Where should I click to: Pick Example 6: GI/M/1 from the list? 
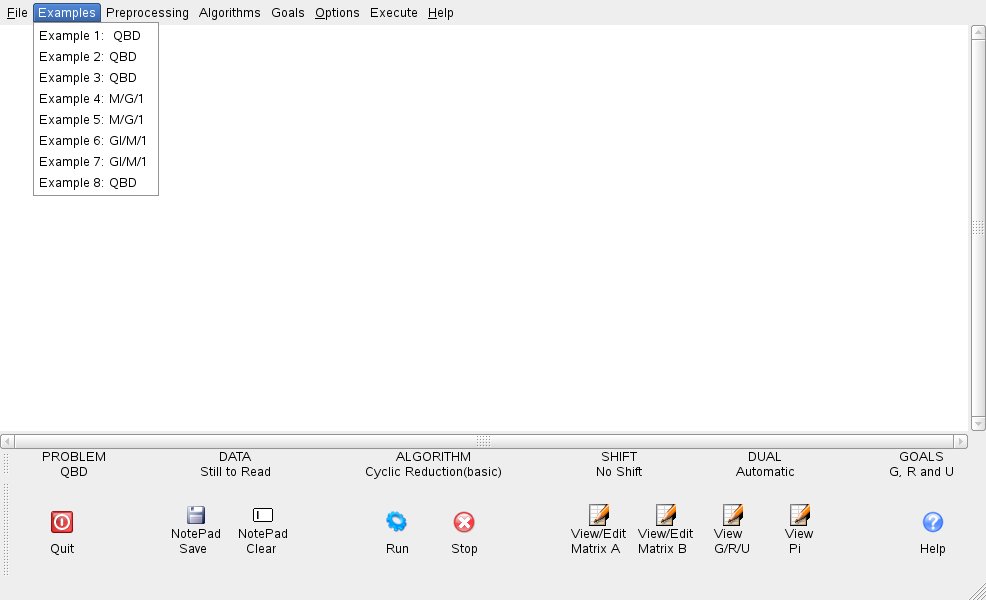coord(93,141)
